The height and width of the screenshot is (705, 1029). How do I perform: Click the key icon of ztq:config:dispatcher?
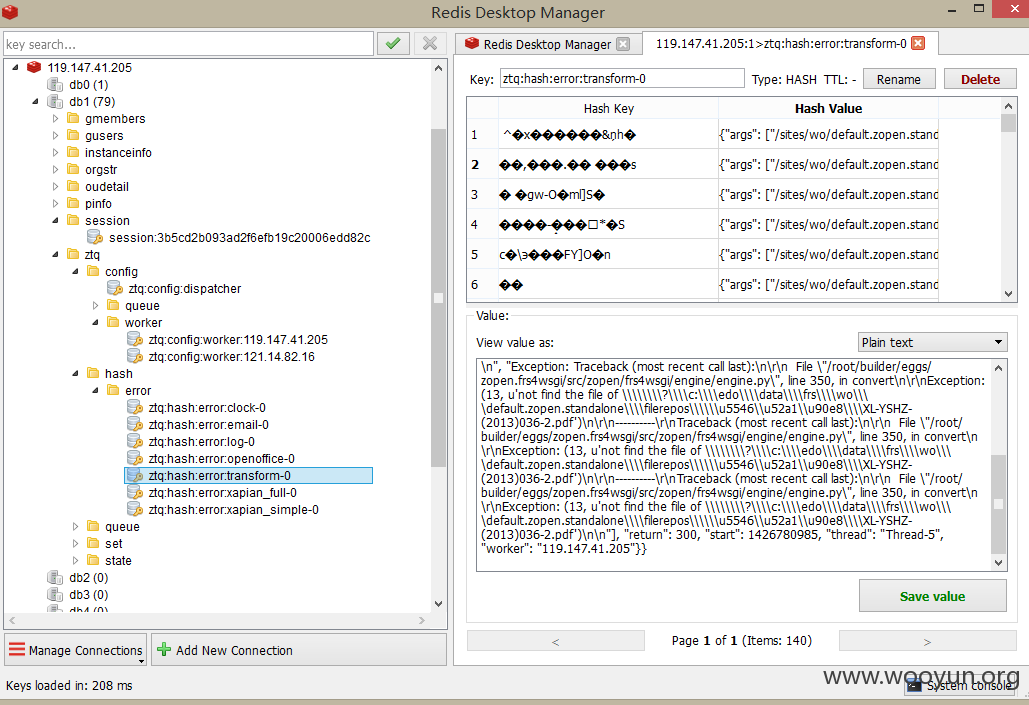[115, 288]
